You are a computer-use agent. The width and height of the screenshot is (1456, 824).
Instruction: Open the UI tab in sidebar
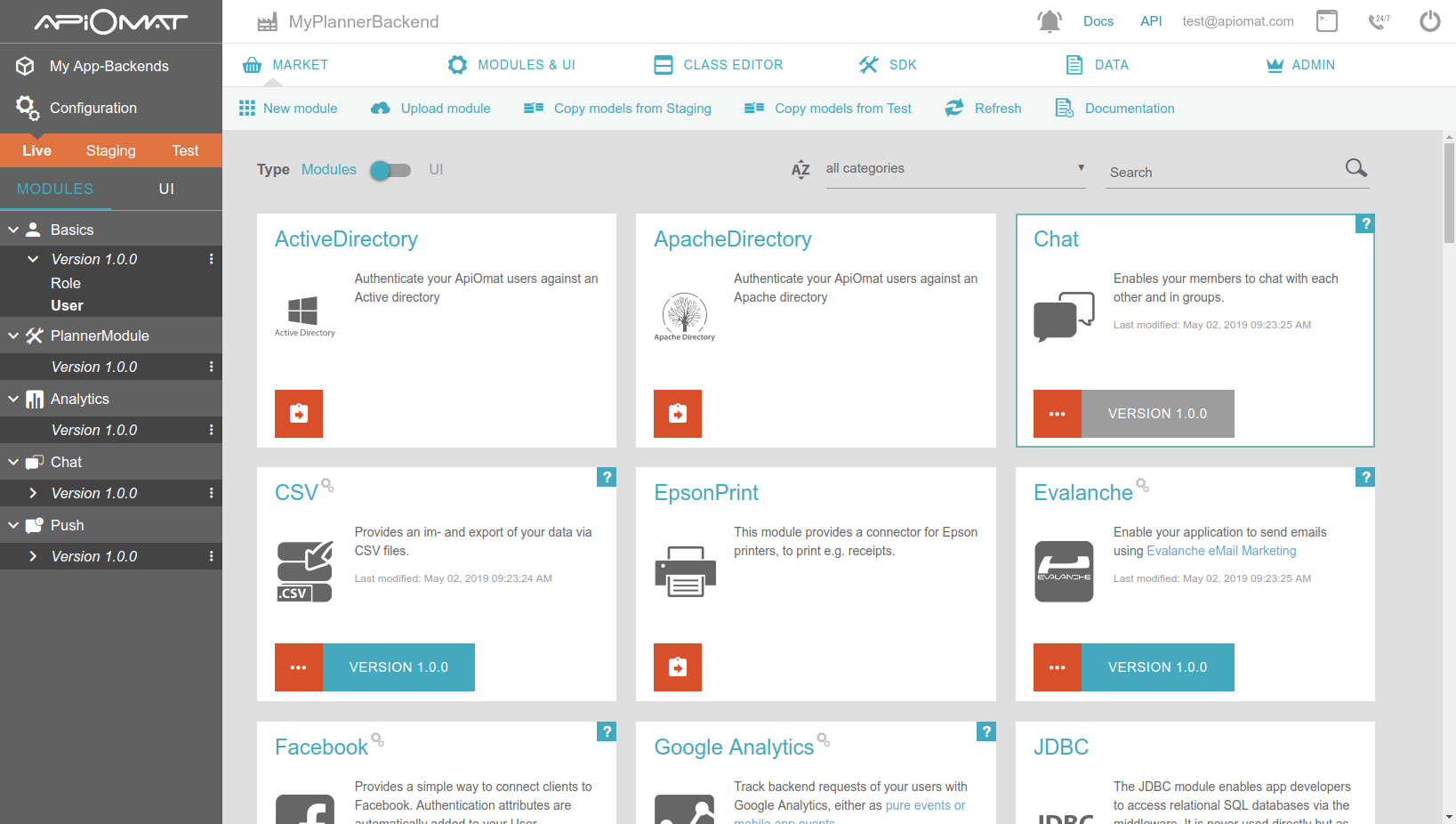coord(166,189)
